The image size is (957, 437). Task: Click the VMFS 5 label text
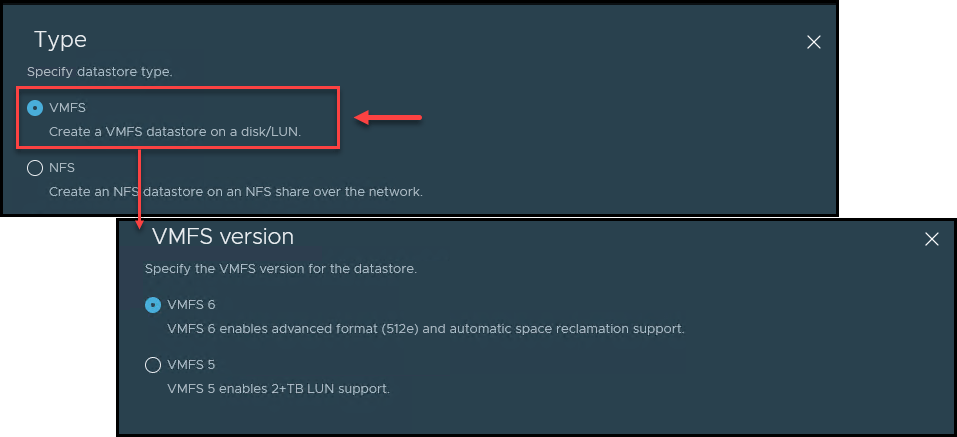pyautogui.click(x=191, y=365)
